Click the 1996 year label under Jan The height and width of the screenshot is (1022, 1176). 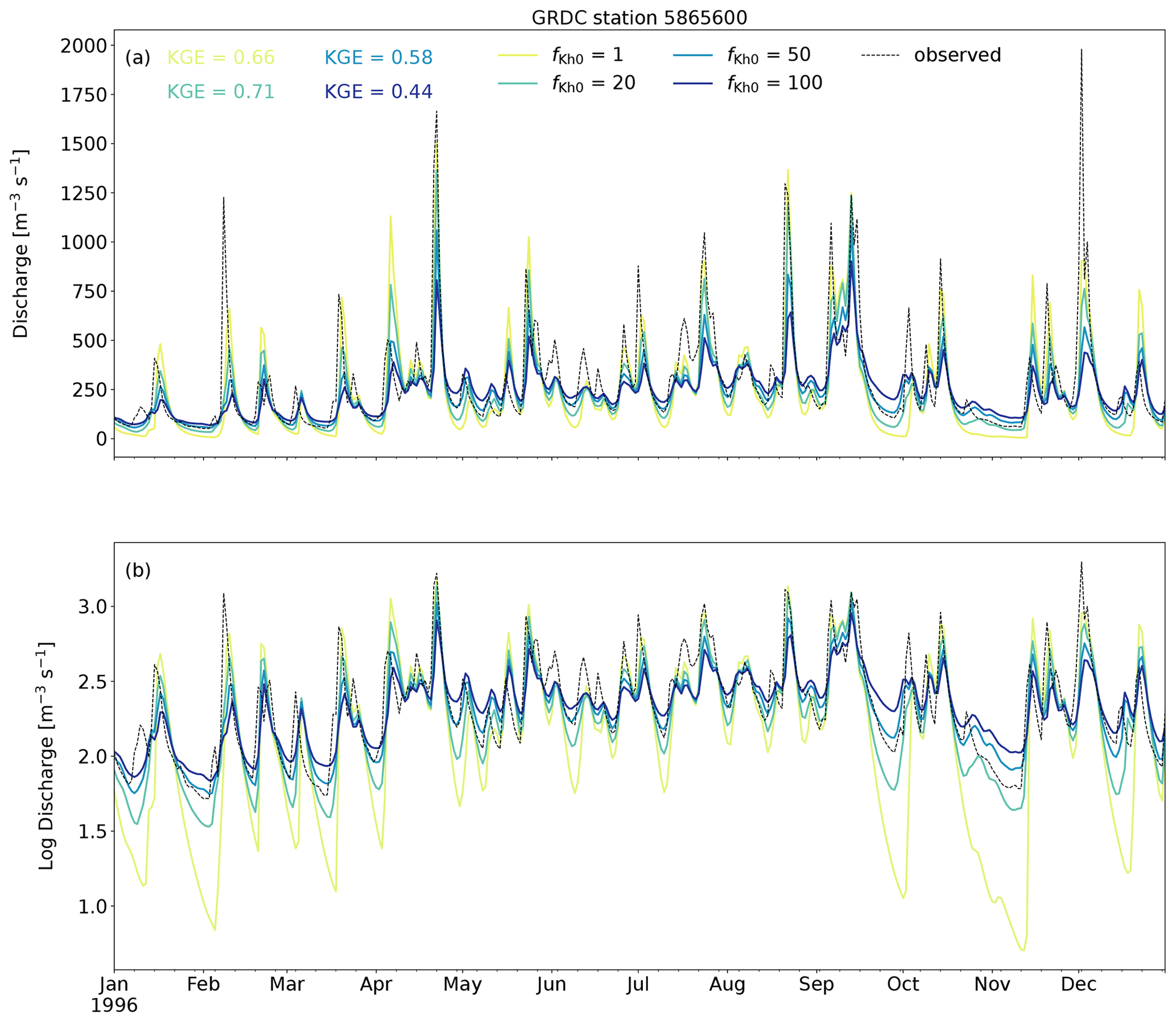click(x=114, y=1005)
